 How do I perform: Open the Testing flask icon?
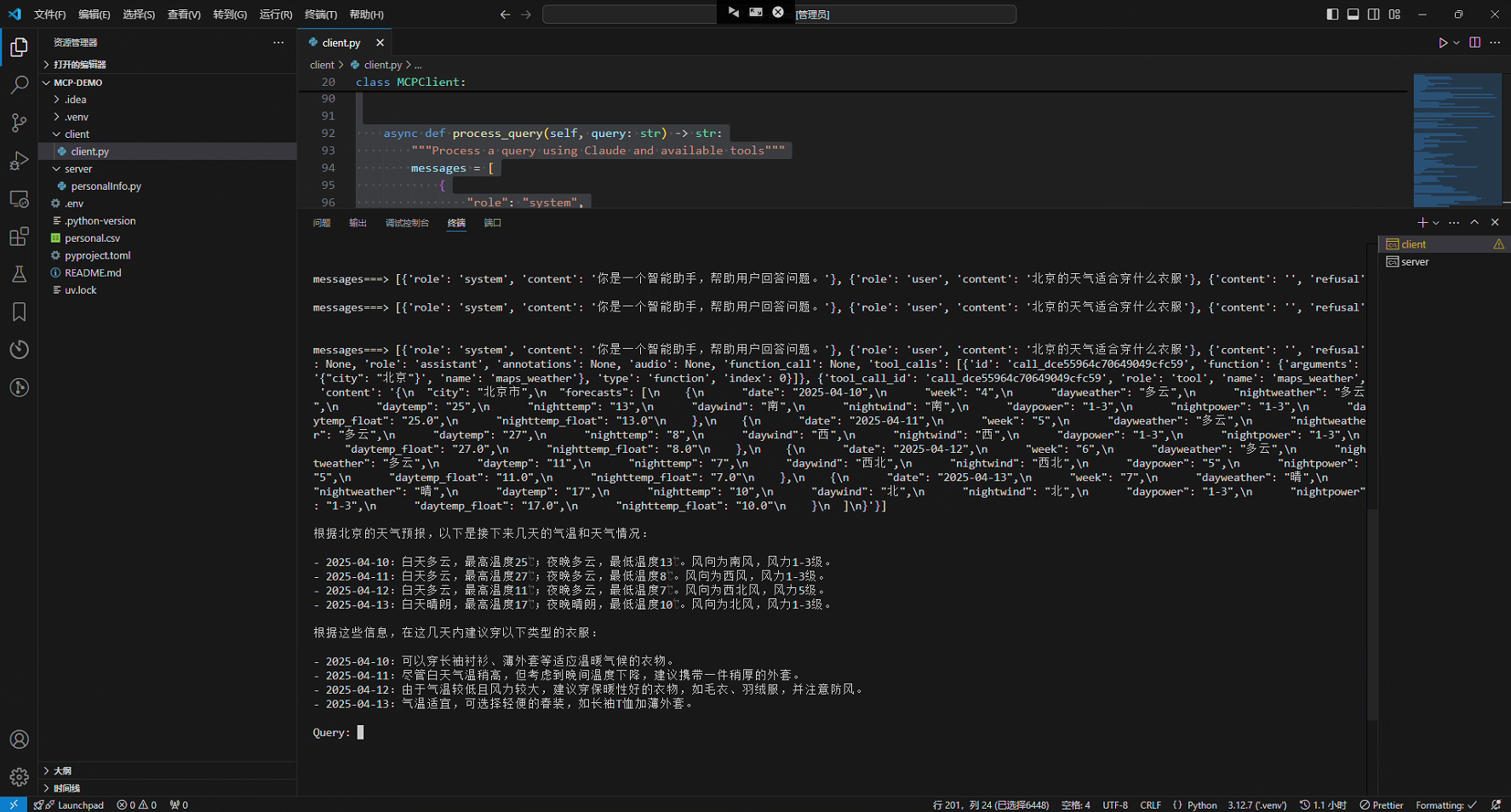coord(19,274)
